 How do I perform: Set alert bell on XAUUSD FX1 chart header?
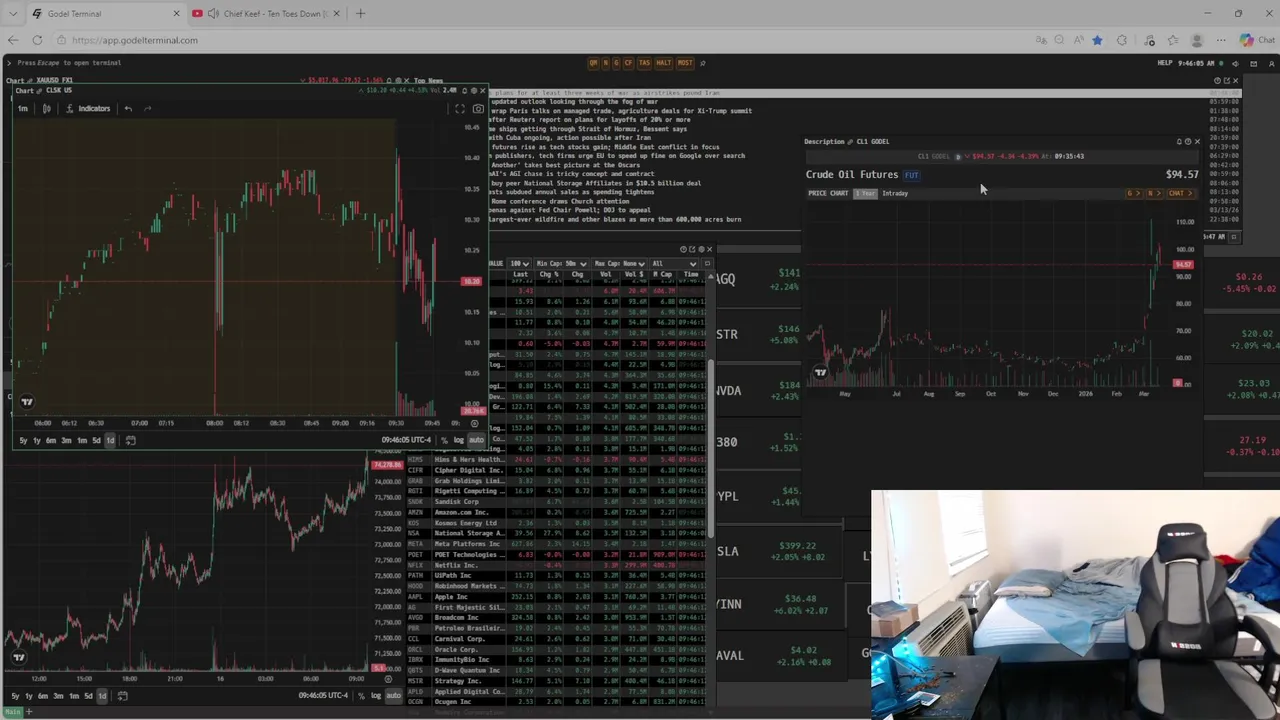389,80
